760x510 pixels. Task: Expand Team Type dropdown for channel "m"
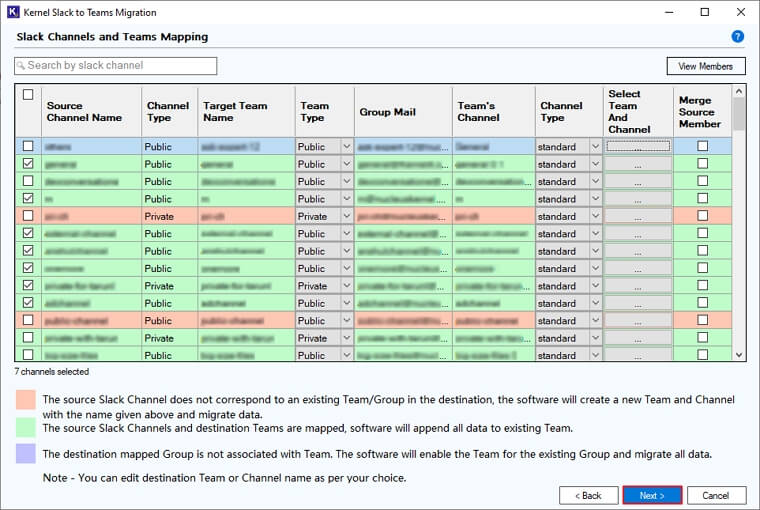coord(346,198)
